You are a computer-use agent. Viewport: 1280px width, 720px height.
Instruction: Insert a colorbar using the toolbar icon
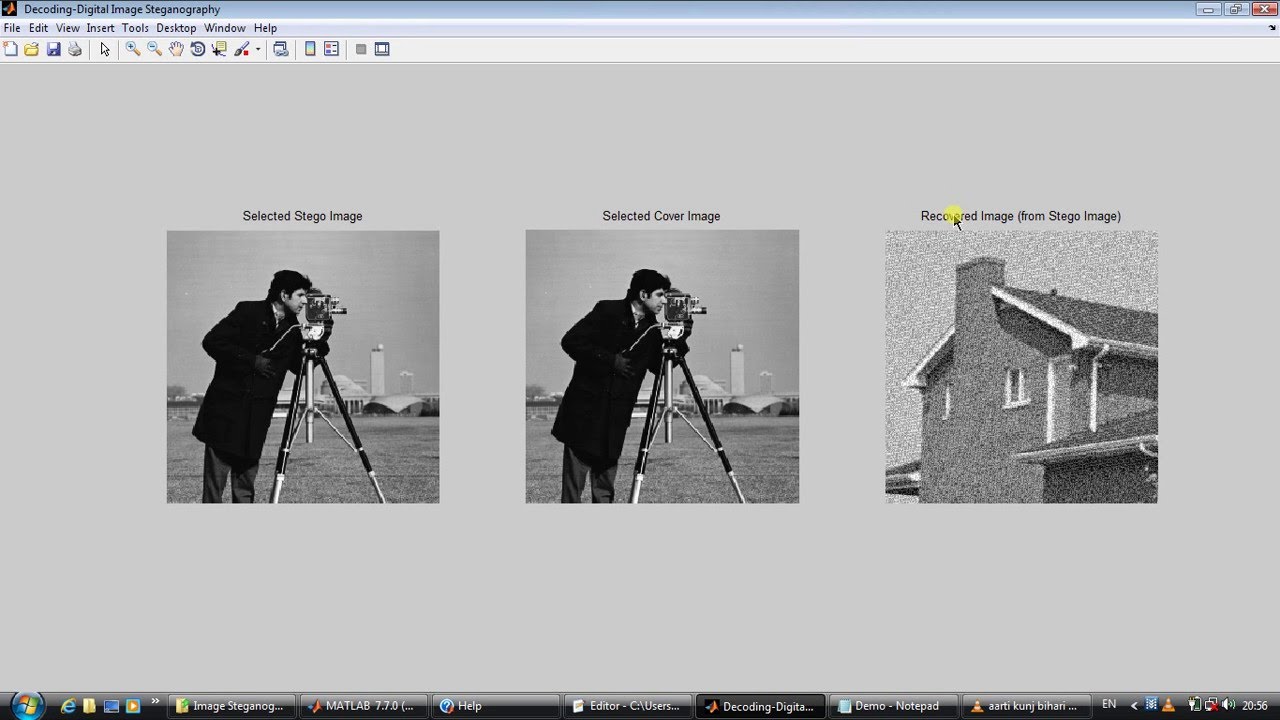tap(310, 49)
